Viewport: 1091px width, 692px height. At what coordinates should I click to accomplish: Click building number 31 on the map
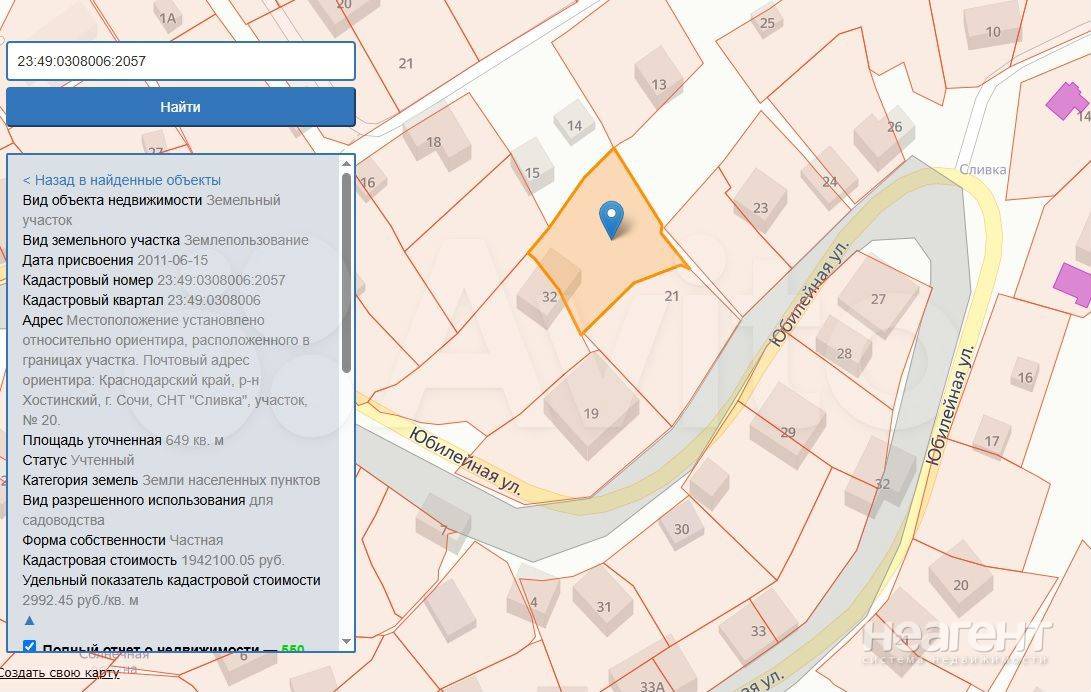click(x=603, y=606)
